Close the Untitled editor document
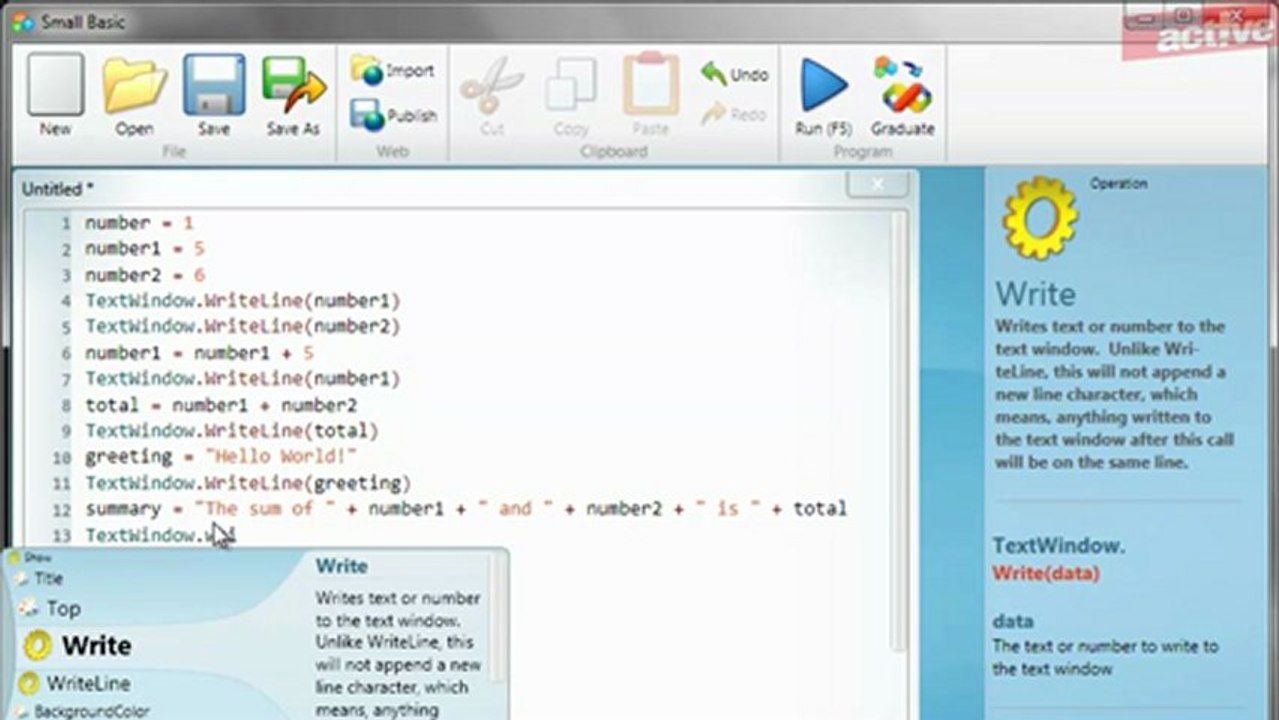1279x720 pixels. tap(878, 184)
